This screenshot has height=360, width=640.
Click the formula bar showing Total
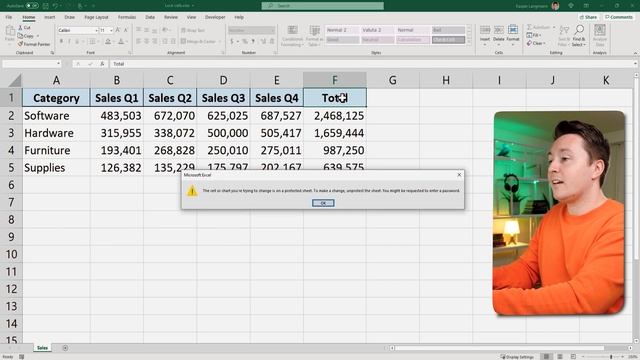(371, 64)
